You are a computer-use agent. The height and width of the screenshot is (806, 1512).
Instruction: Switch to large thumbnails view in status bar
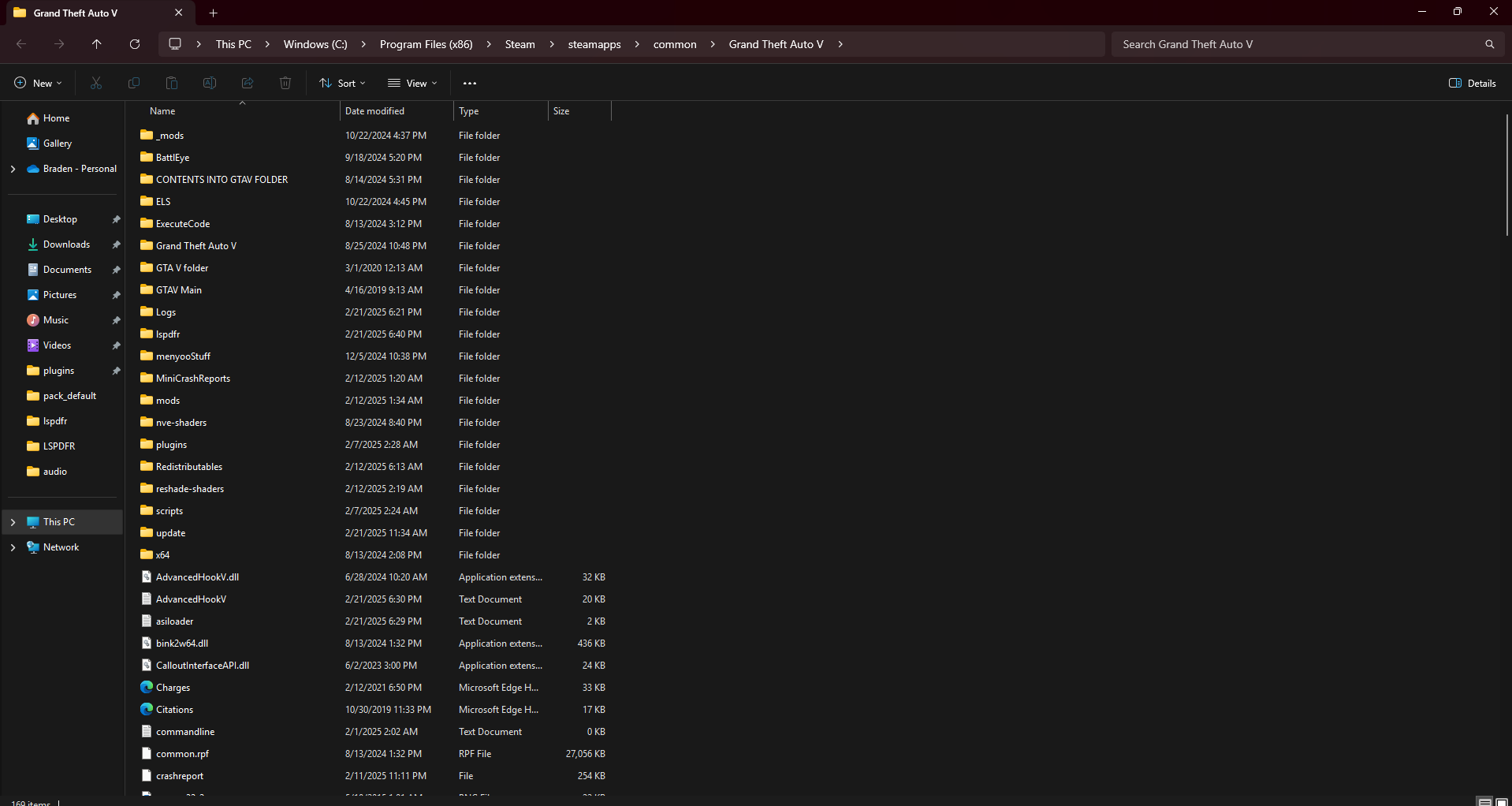point(1502,801)
